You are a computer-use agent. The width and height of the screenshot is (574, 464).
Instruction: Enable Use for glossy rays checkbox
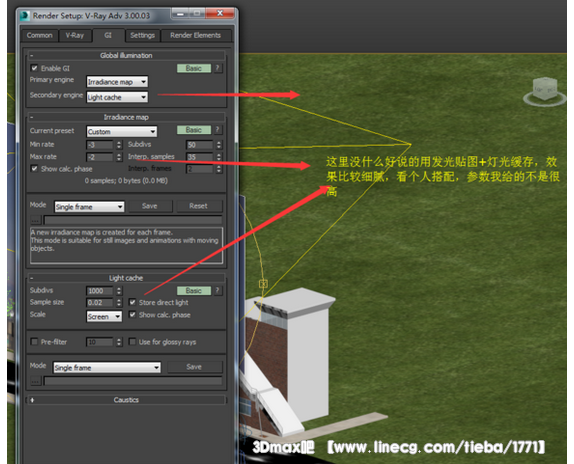point(133,342)
